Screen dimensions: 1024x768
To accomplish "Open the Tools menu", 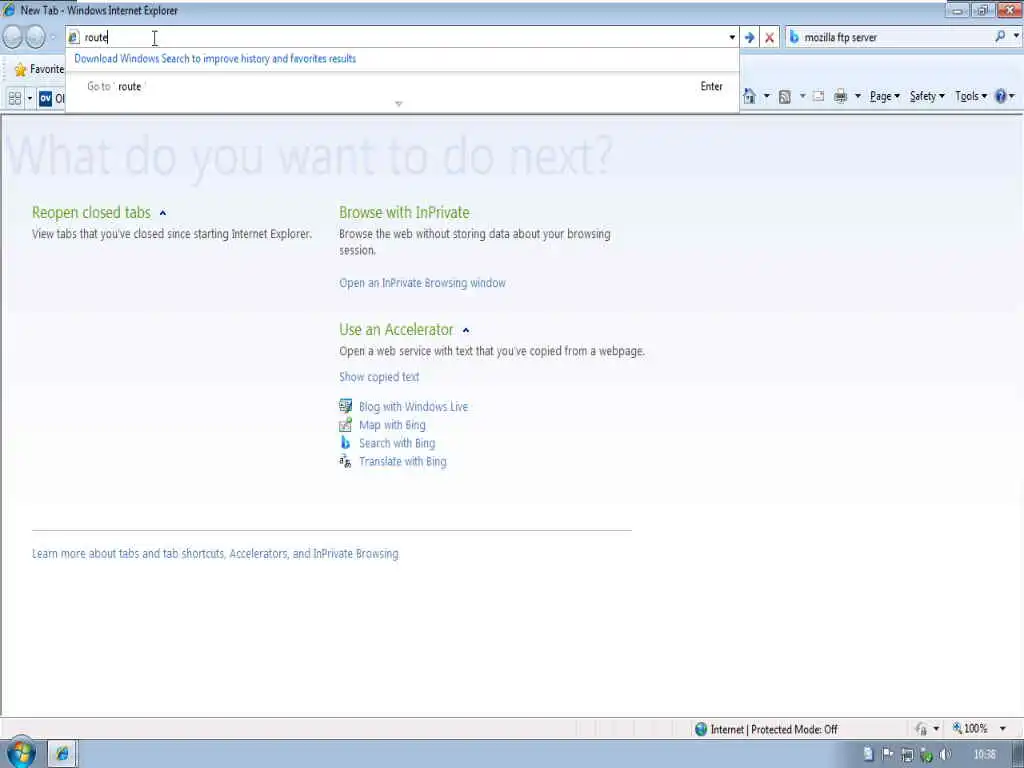I will click(971, 97).
